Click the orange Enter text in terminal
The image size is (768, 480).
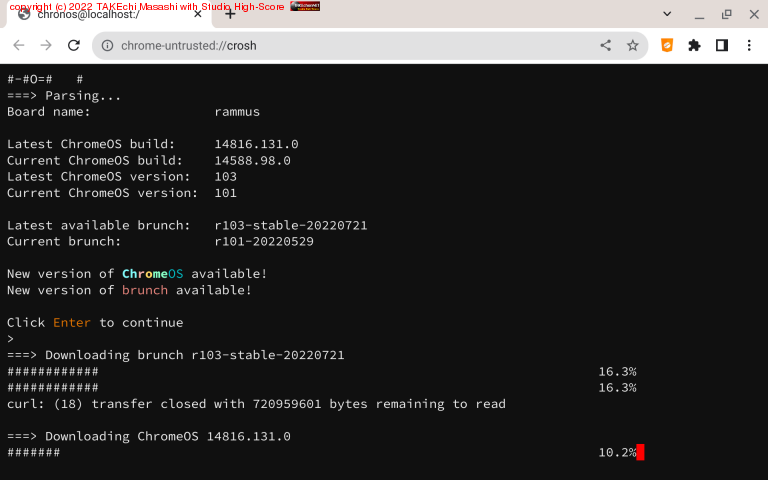pyautogui.click(x=71, y=323)
